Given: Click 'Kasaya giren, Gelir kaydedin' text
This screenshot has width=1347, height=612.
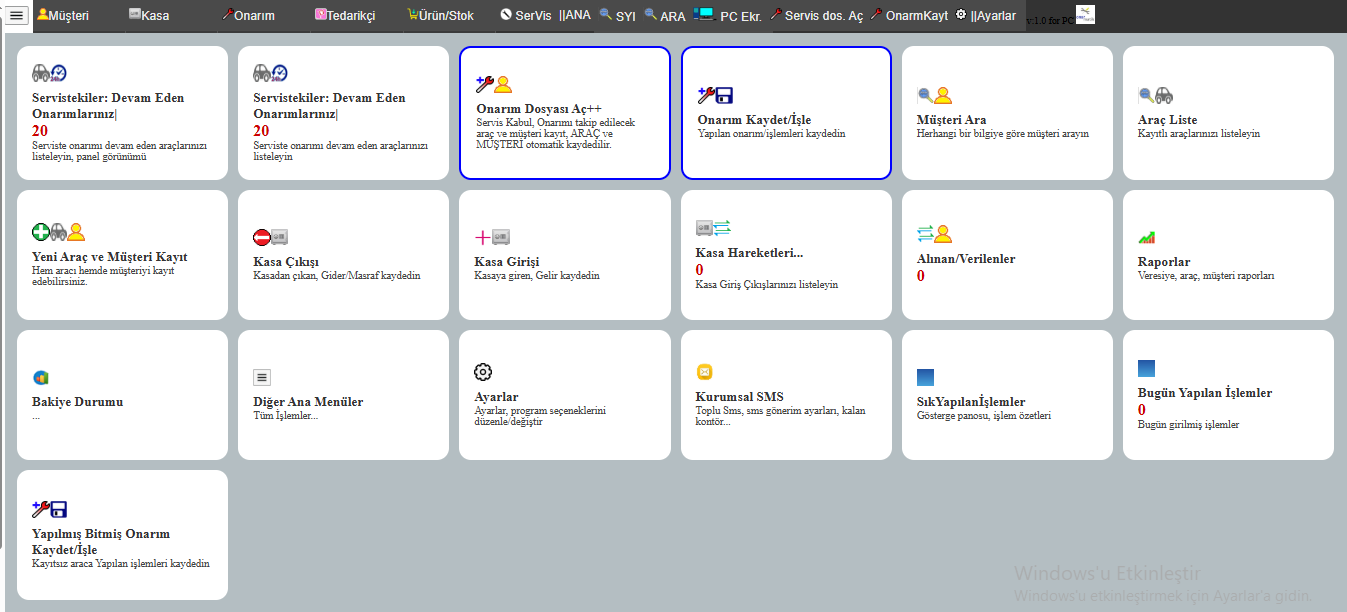Looking at the screenshot, I should [x=537, y=275].
